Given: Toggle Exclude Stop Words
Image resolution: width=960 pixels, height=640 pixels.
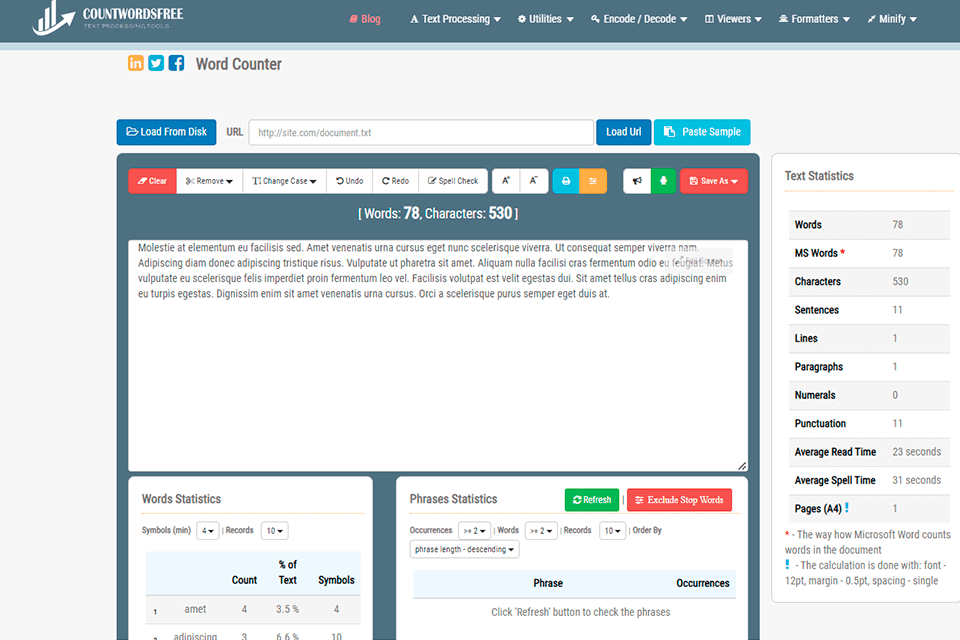Looking at the screenshot, I should point(680,500).
